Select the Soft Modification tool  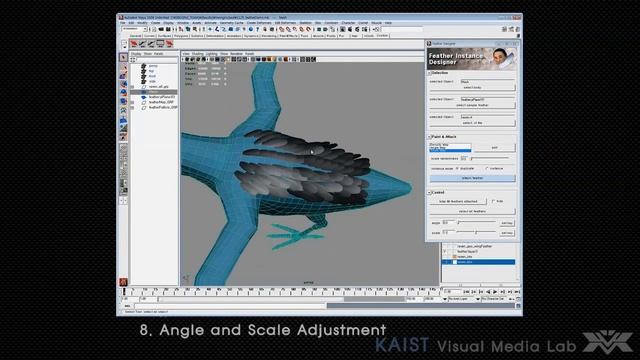123,119
